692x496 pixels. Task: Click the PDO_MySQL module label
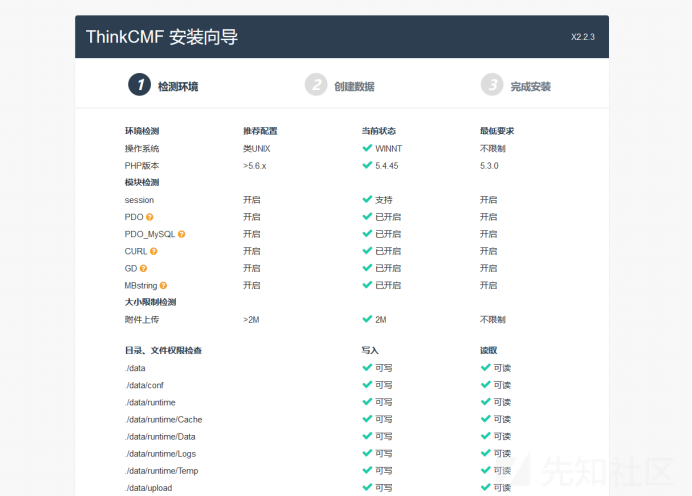click(150, 234)
